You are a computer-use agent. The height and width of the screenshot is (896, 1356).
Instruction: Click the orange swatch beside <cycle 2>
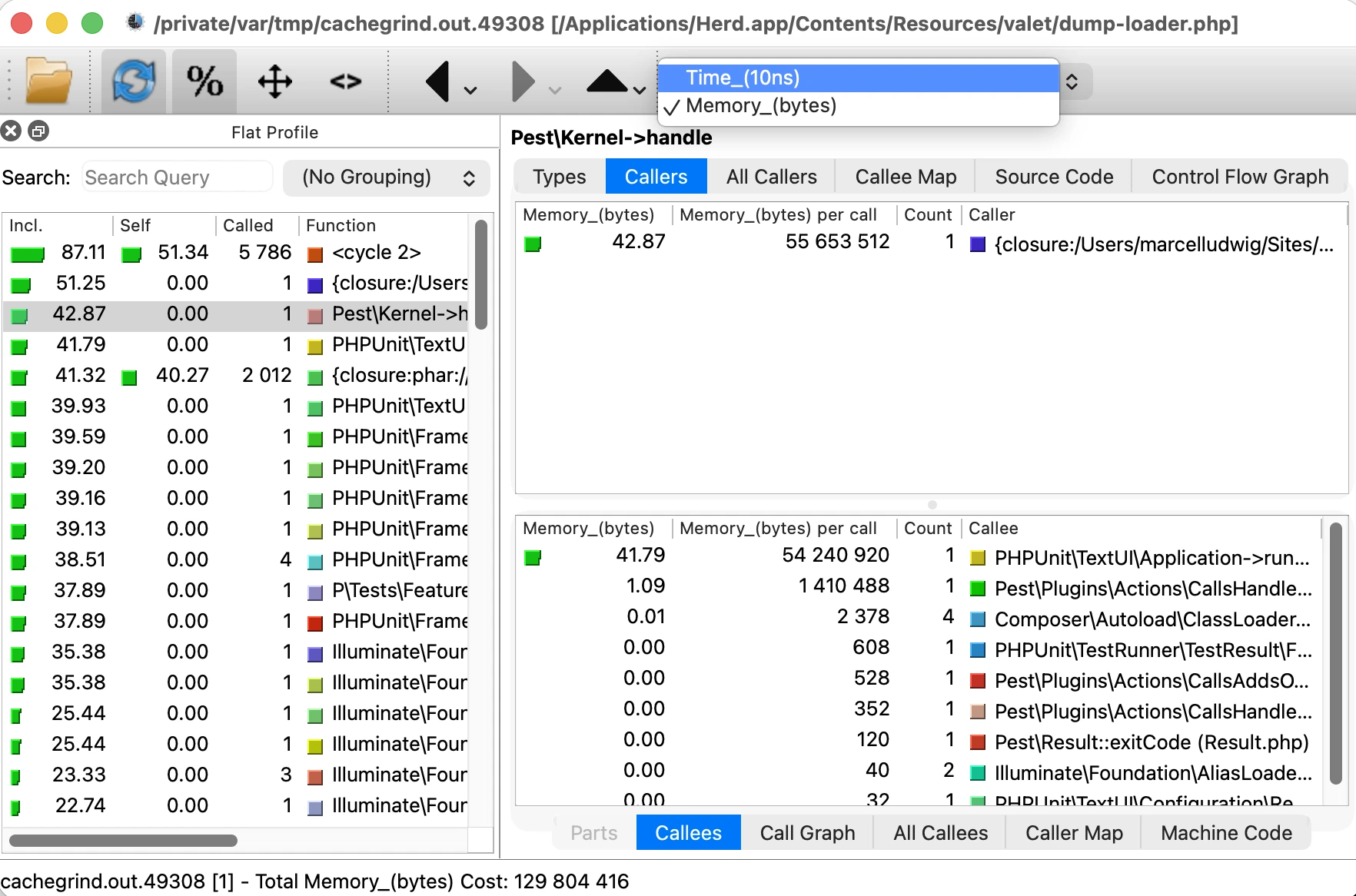click(x=314, y=254)
